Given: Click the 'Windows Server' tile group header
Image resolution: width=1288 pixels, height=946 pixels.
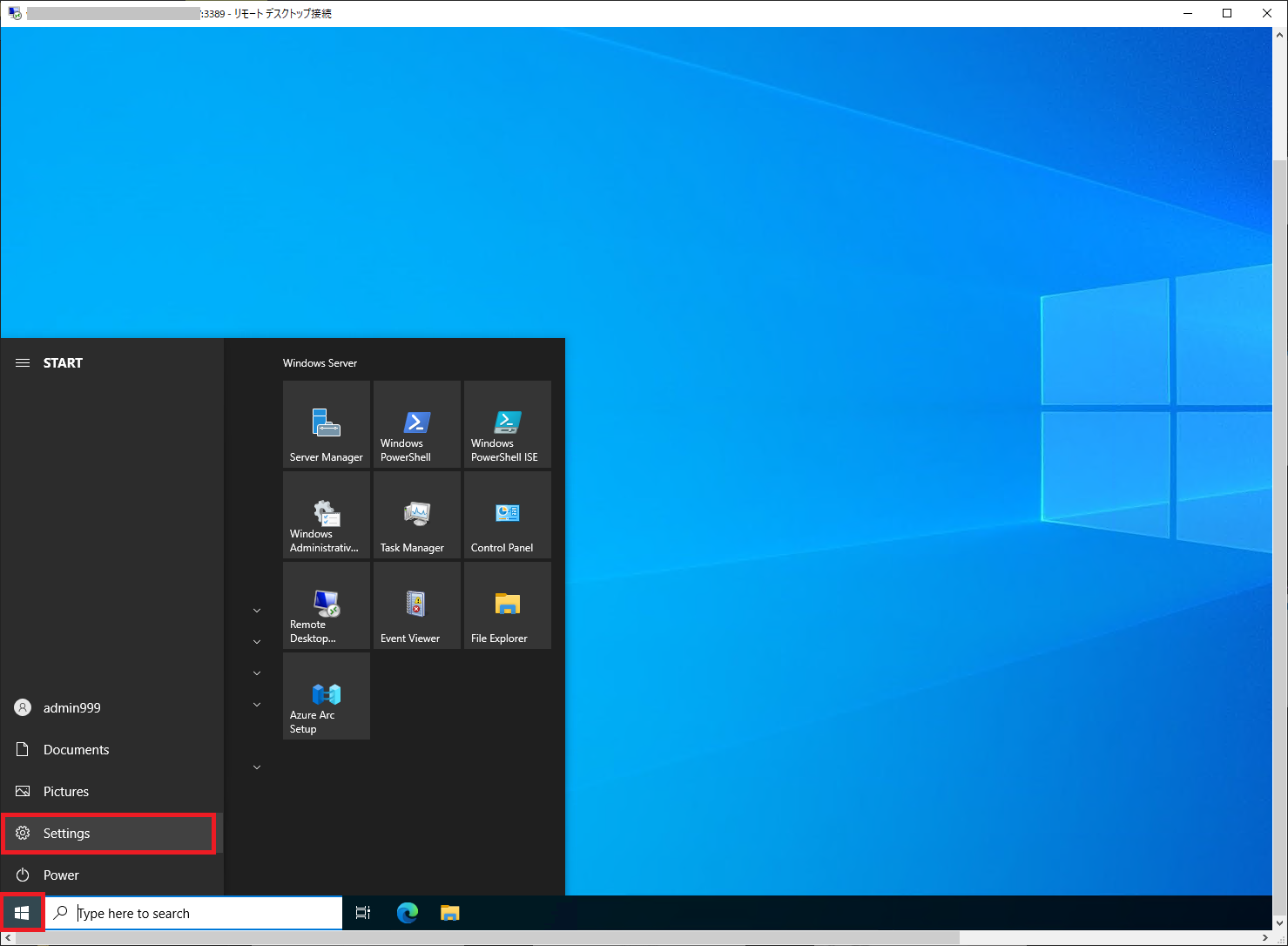Looking at the screenshot, I should 320,363.
